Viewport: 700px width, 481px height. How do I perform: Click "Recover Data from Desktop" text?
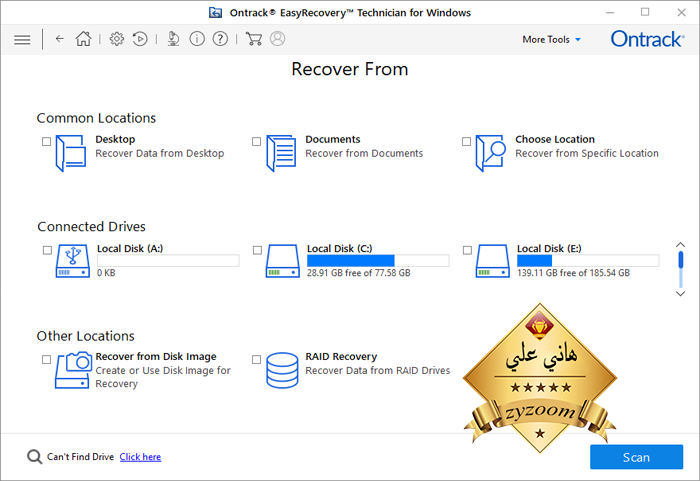(x=160, y=153)
